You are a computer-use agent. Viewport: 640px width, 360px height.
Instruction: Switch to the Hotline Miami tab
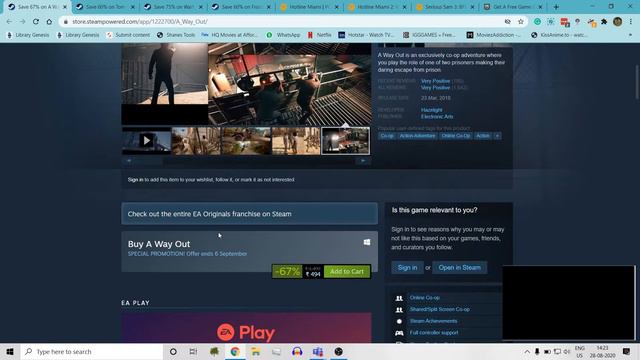[x=309, y=7]
